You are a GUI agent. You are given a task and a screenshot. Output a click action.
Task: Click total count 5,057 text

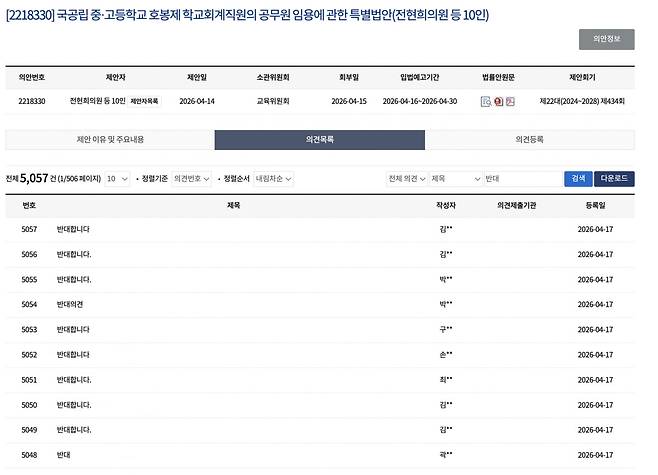(34, 178)
